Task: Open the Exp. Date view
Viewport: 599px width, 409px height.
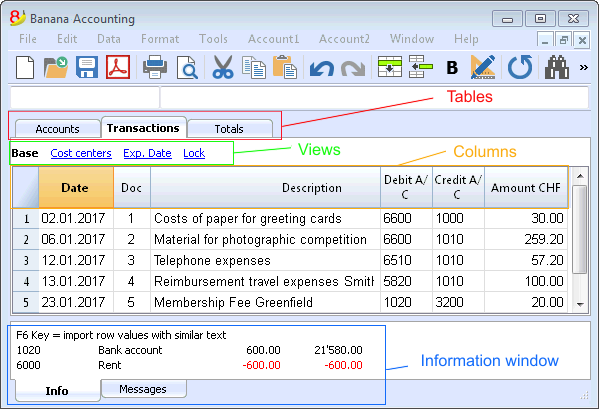Action: coord(147,153)
